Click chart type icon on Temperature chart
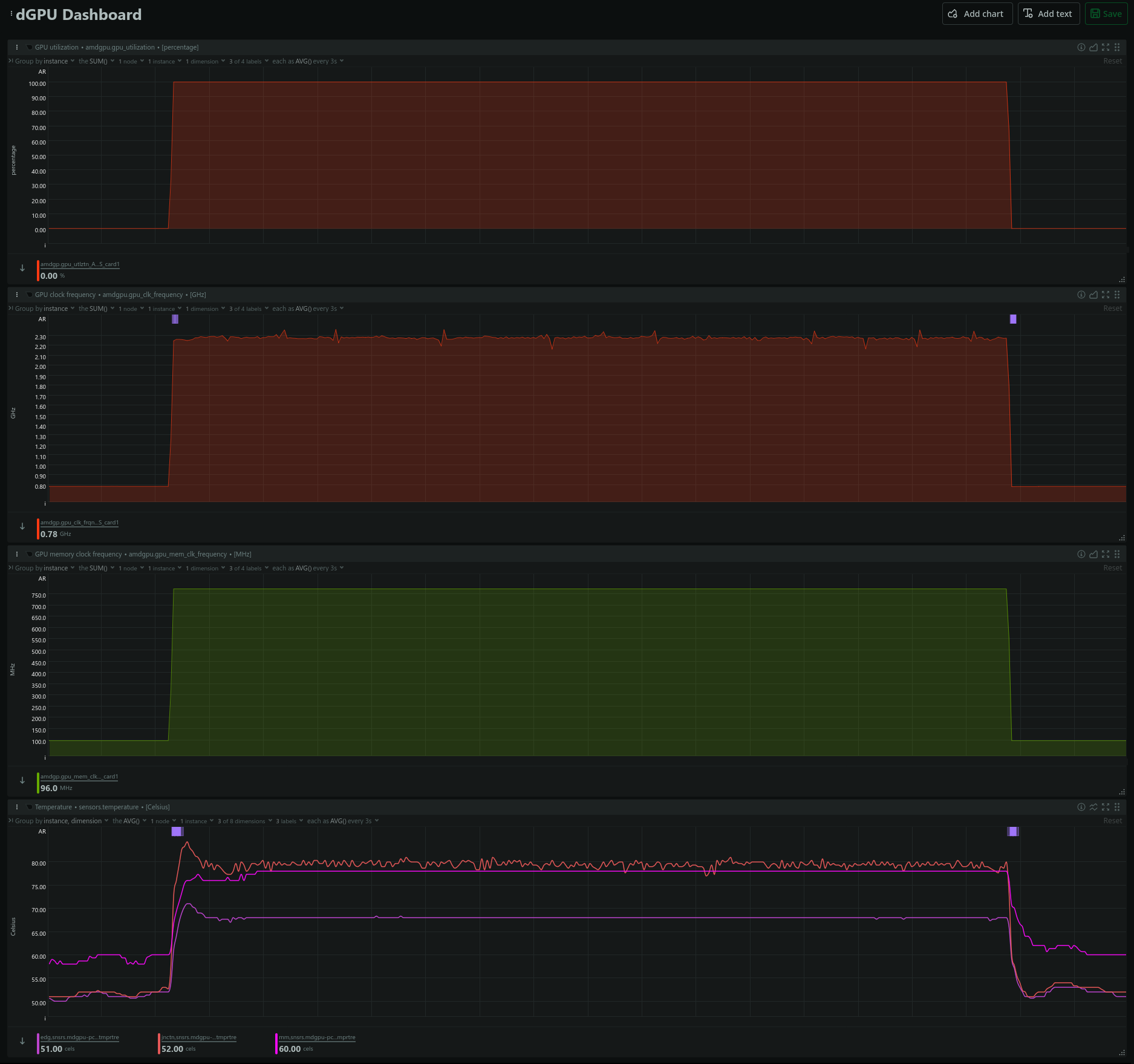This screenshot has height=1064, width=1134. pos(1093,807)
